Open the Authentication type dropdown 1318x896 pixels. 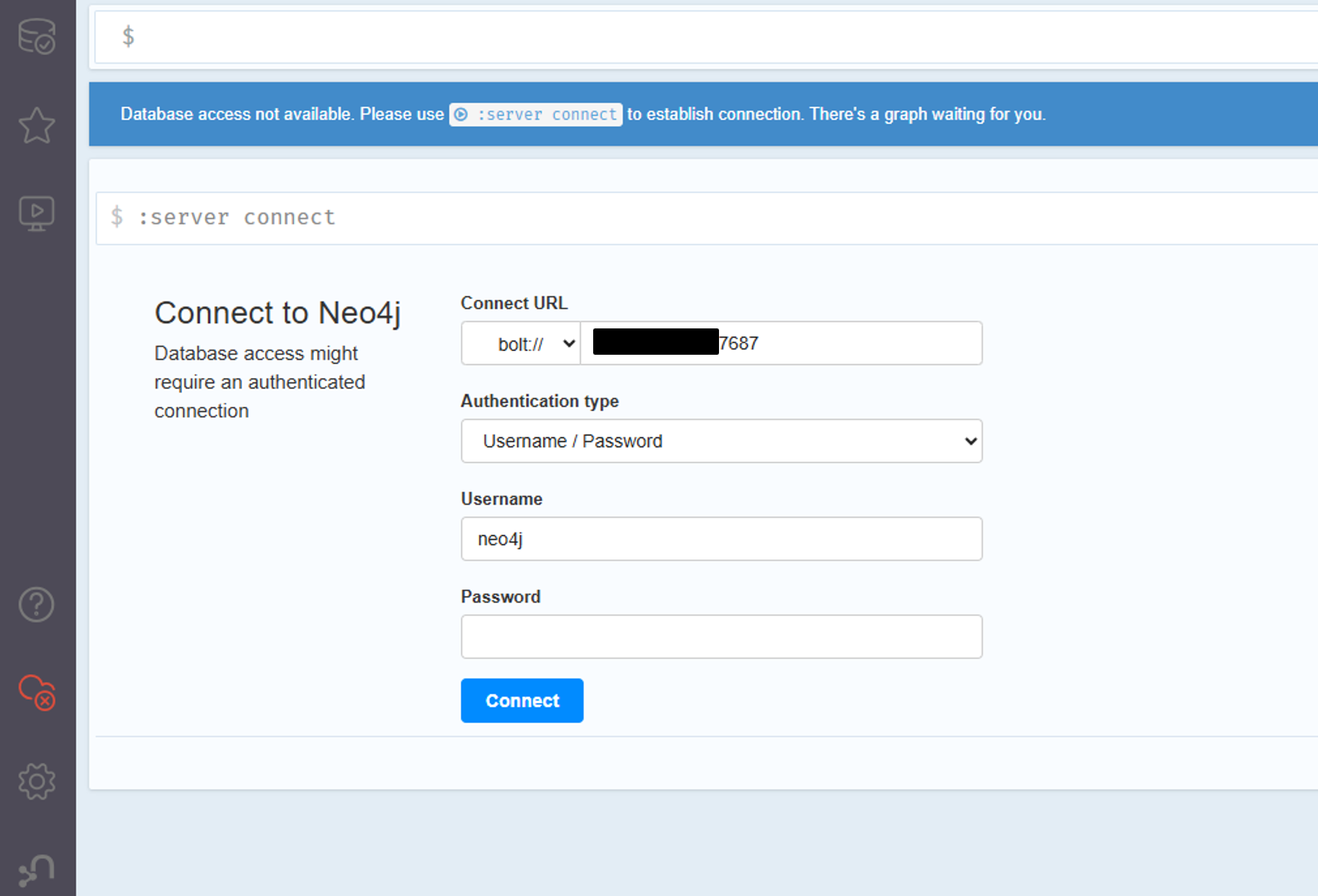pos(721,441)
